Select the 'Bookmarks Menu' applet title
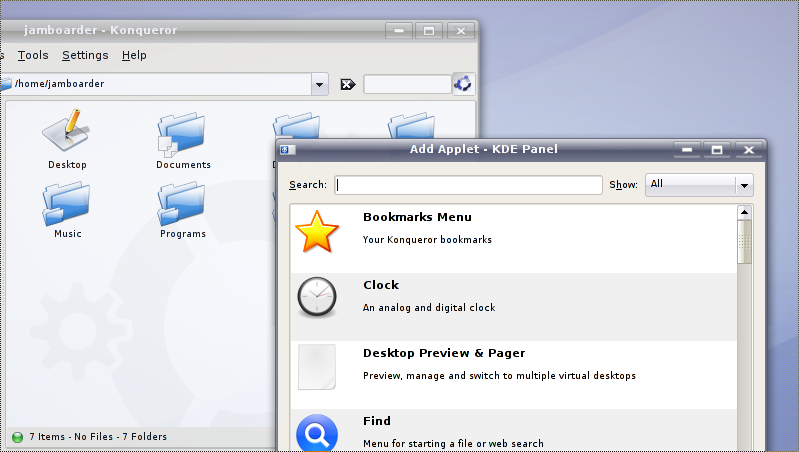The image size is (799, 452). pyautogui.click(x=417, y=217)
